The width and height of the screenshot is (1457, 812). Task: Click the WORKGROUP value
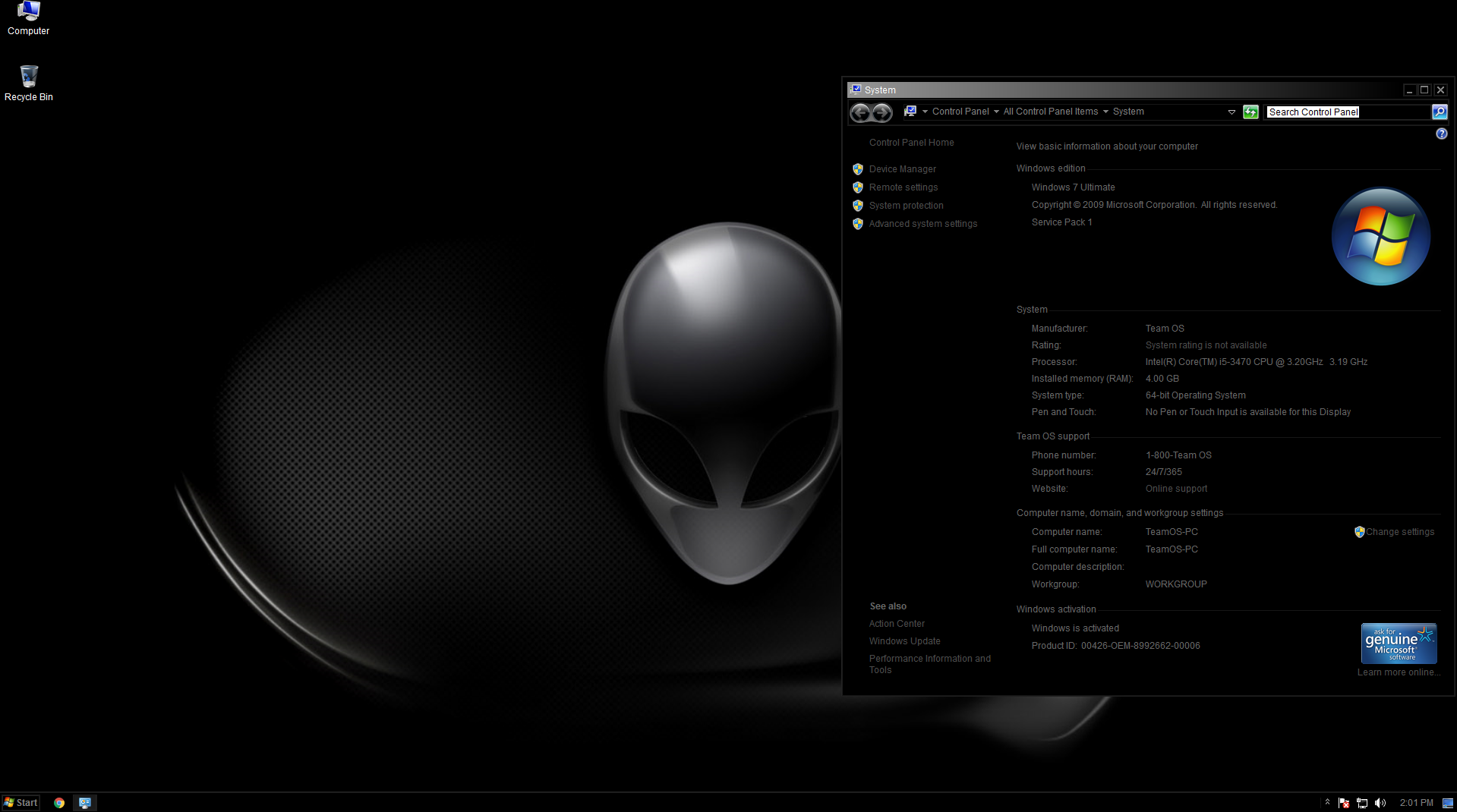(1176, 584)
